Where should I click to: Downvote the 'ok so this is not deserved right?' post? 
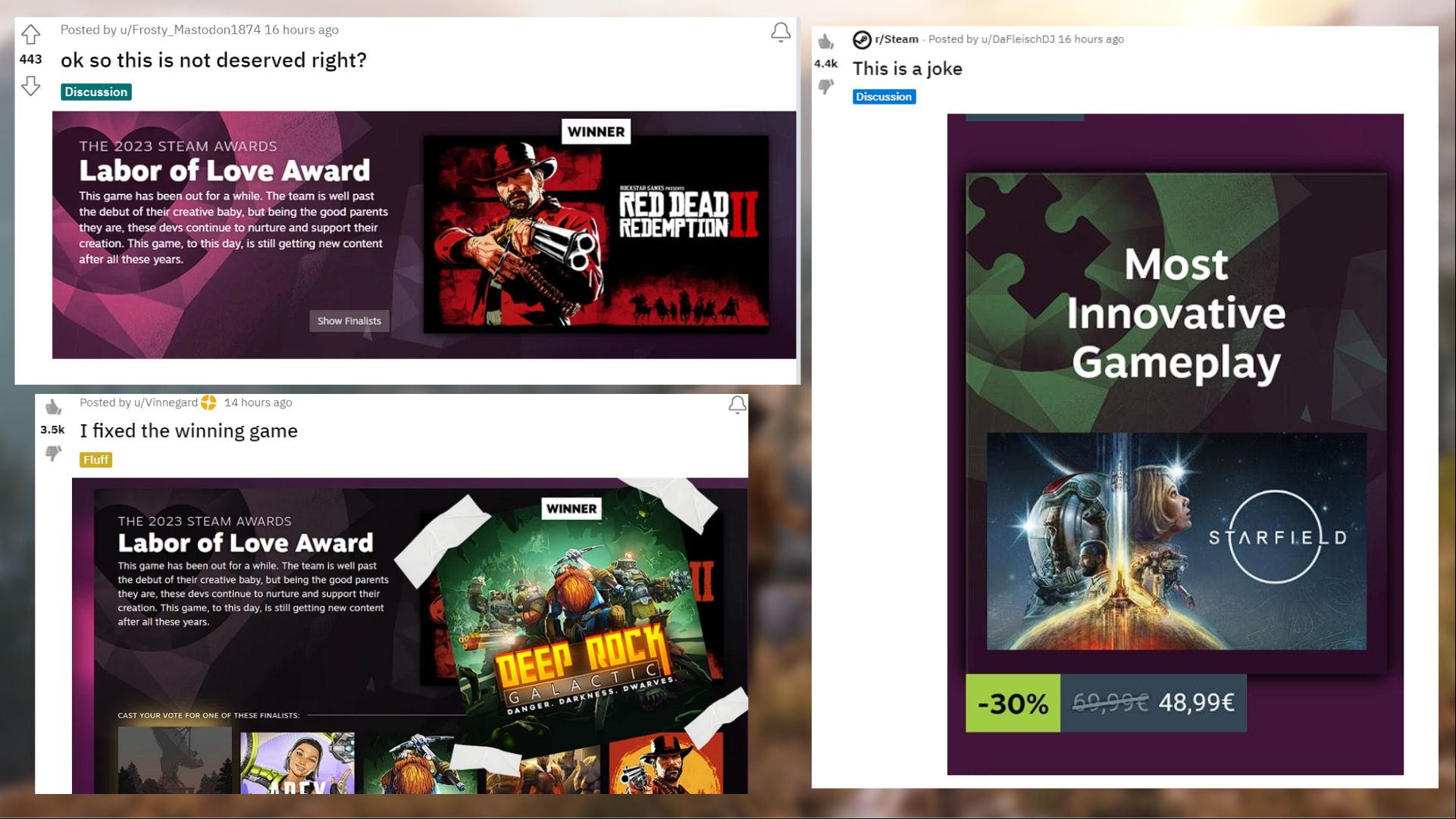pyautogui.click(x=30, y=86)
